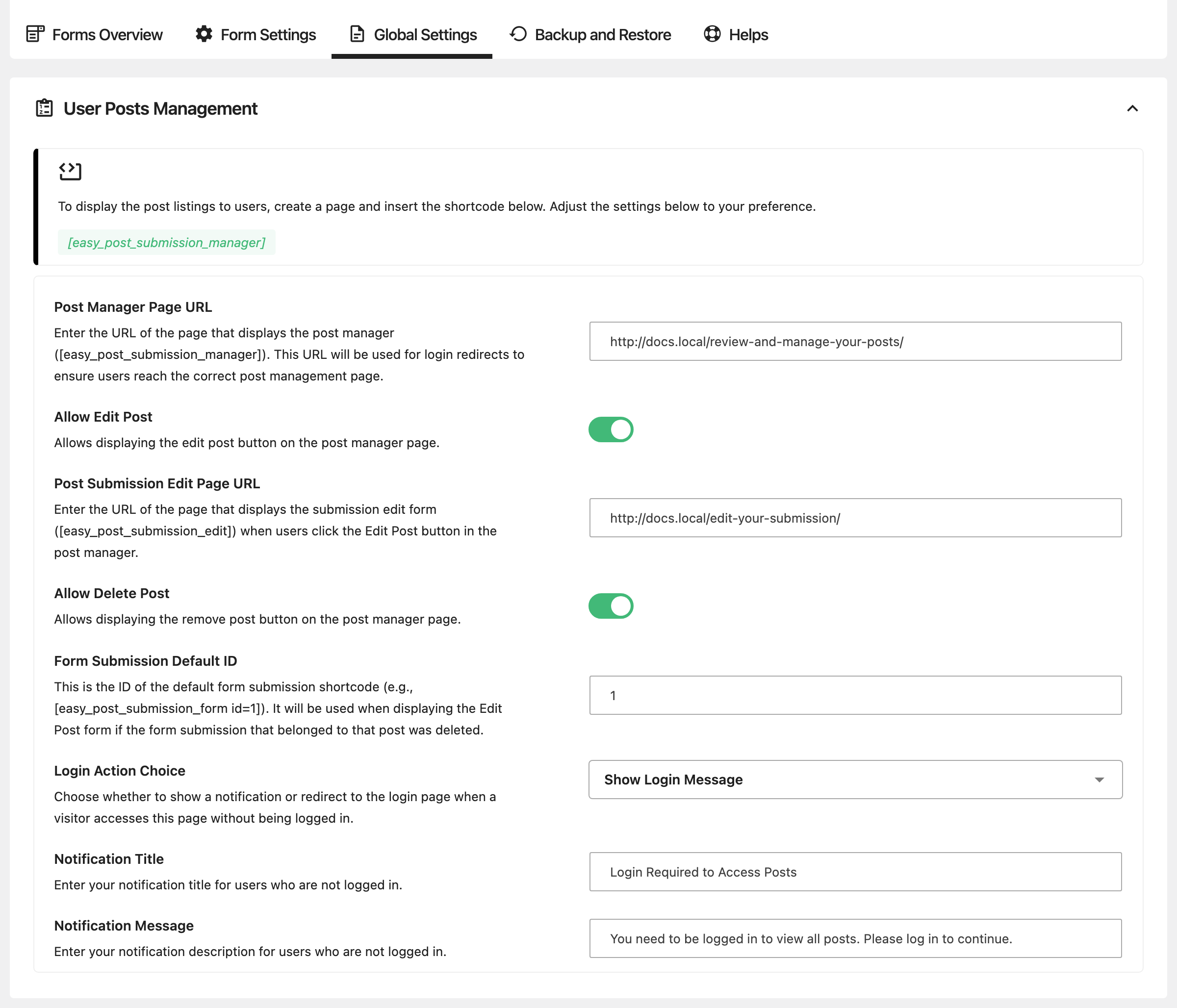Click the Helps lifebuoy icon
This screenshot has height=1008, width=1177.
712,34
